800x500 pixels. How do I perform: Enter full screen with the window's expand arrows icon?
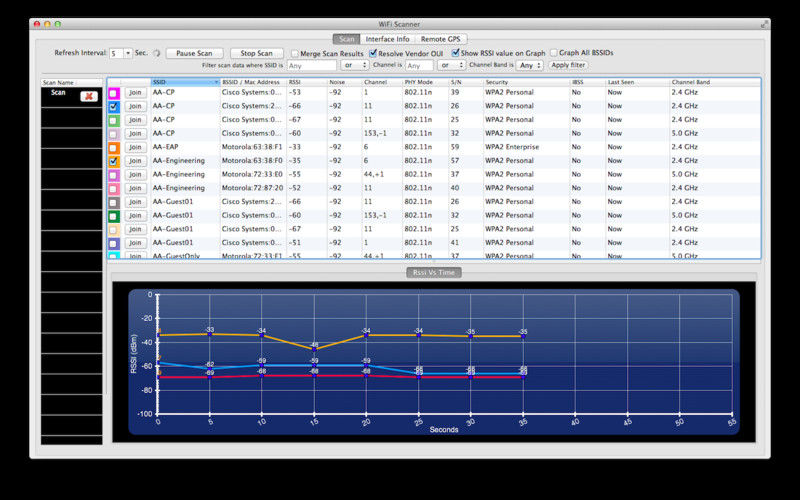click(x=764, y=24)
